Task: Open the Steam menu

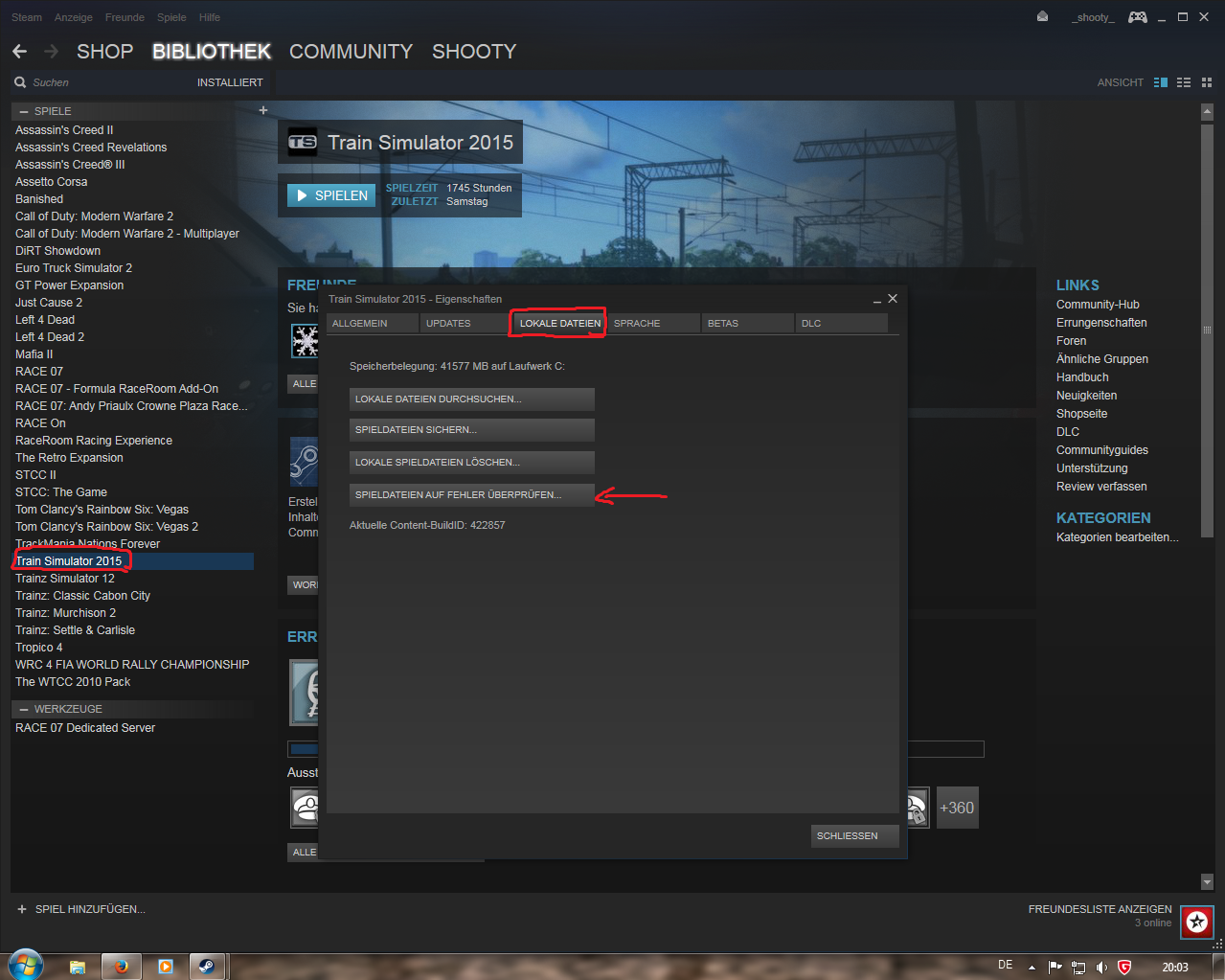Action: pos(27,17)
